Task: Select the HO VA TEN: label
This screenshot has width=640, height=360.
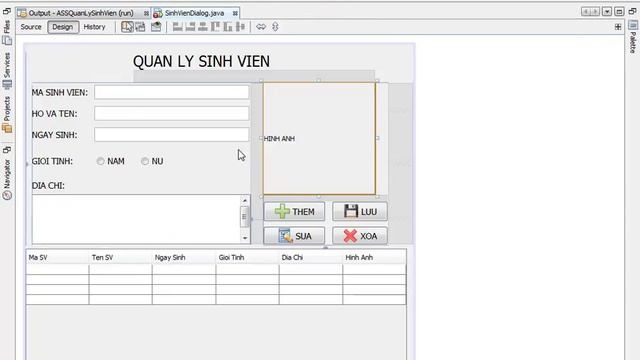Action: 54,114
